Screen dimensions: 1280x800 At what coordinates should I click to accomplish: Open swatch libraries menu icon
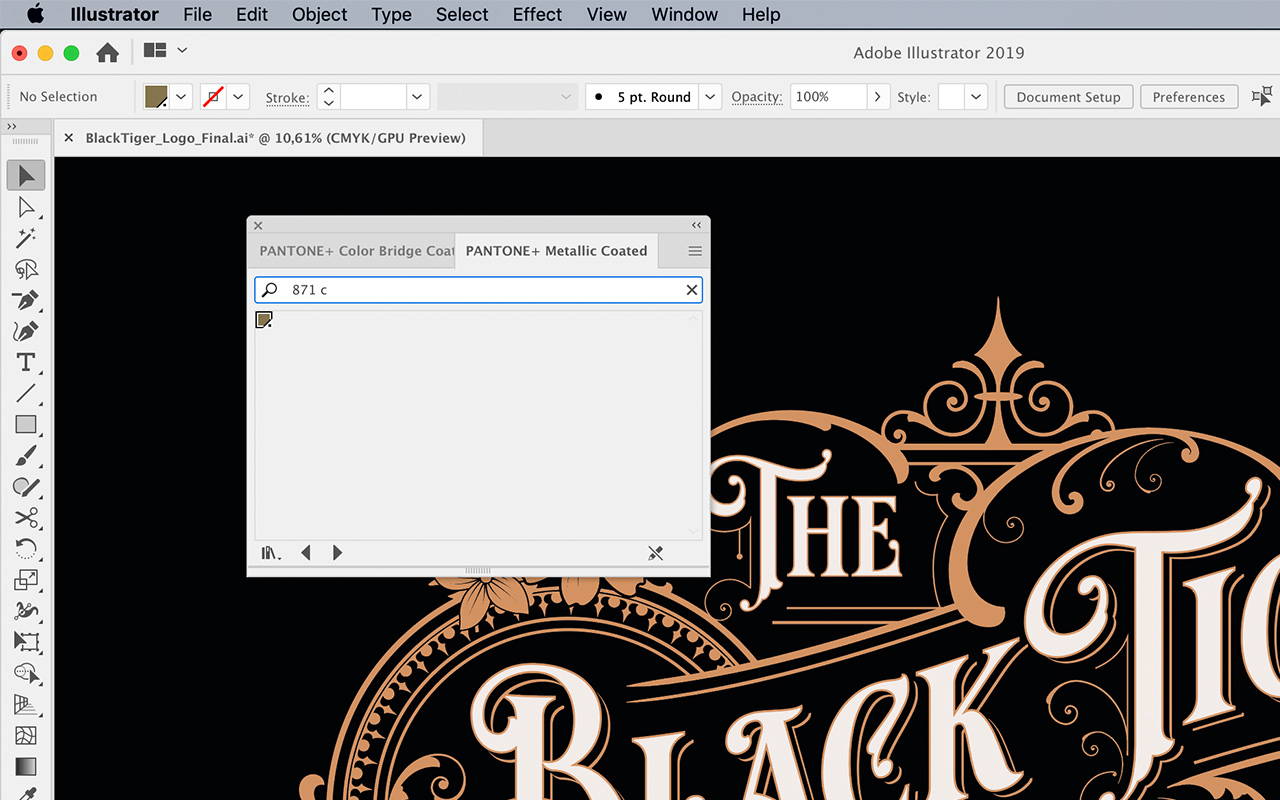click(x=271, y=553)
